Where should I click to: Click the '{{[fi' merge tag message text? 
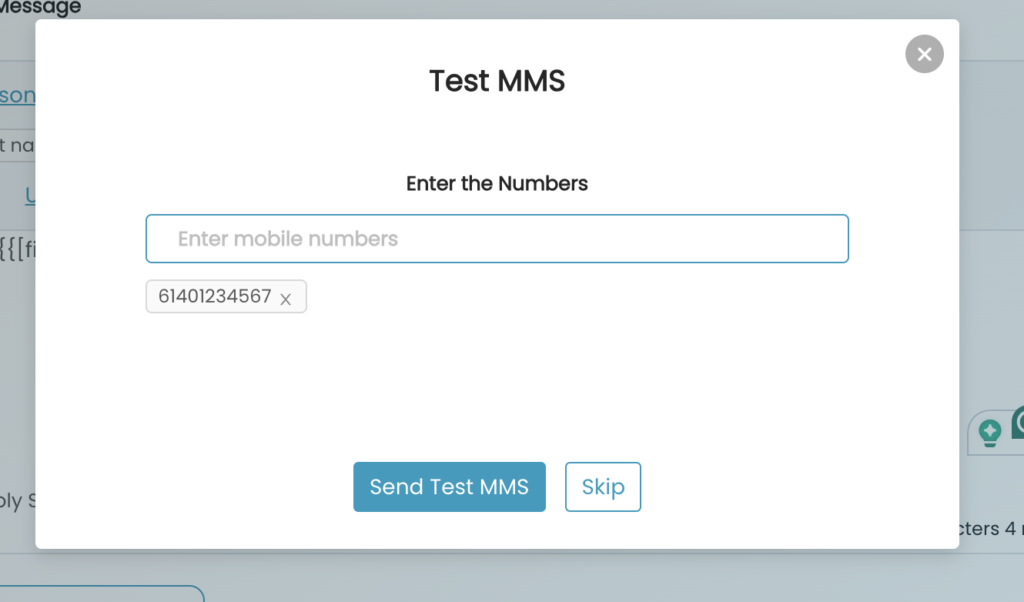click(18, 248)
